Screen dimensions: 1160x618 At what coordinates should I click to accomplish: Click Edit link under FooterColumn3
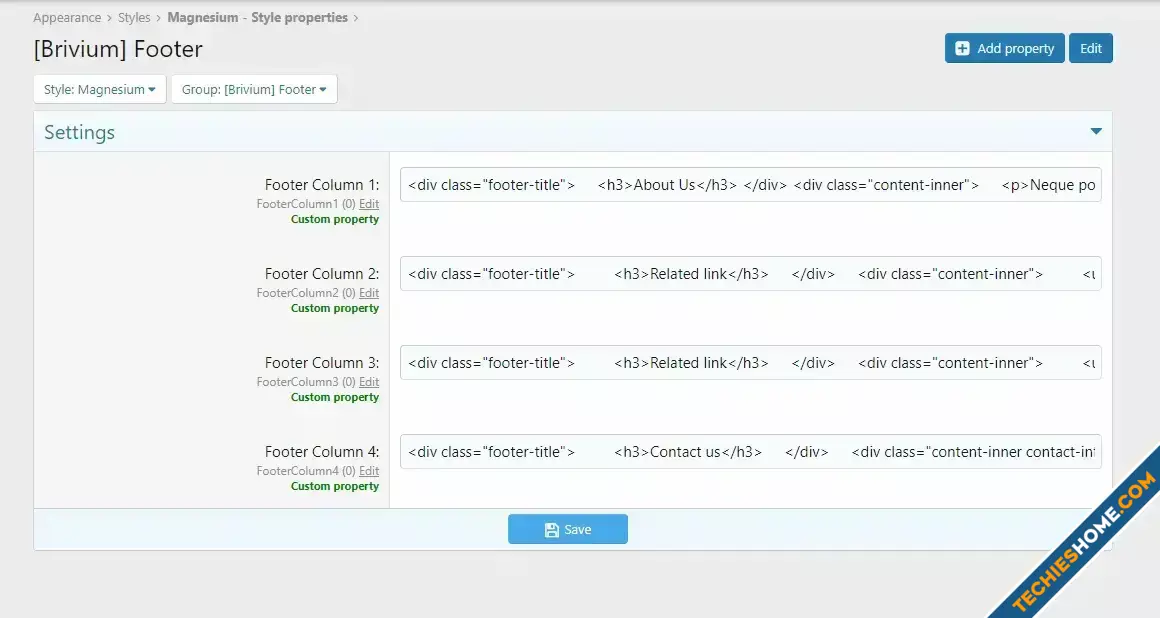pos(368,382)
